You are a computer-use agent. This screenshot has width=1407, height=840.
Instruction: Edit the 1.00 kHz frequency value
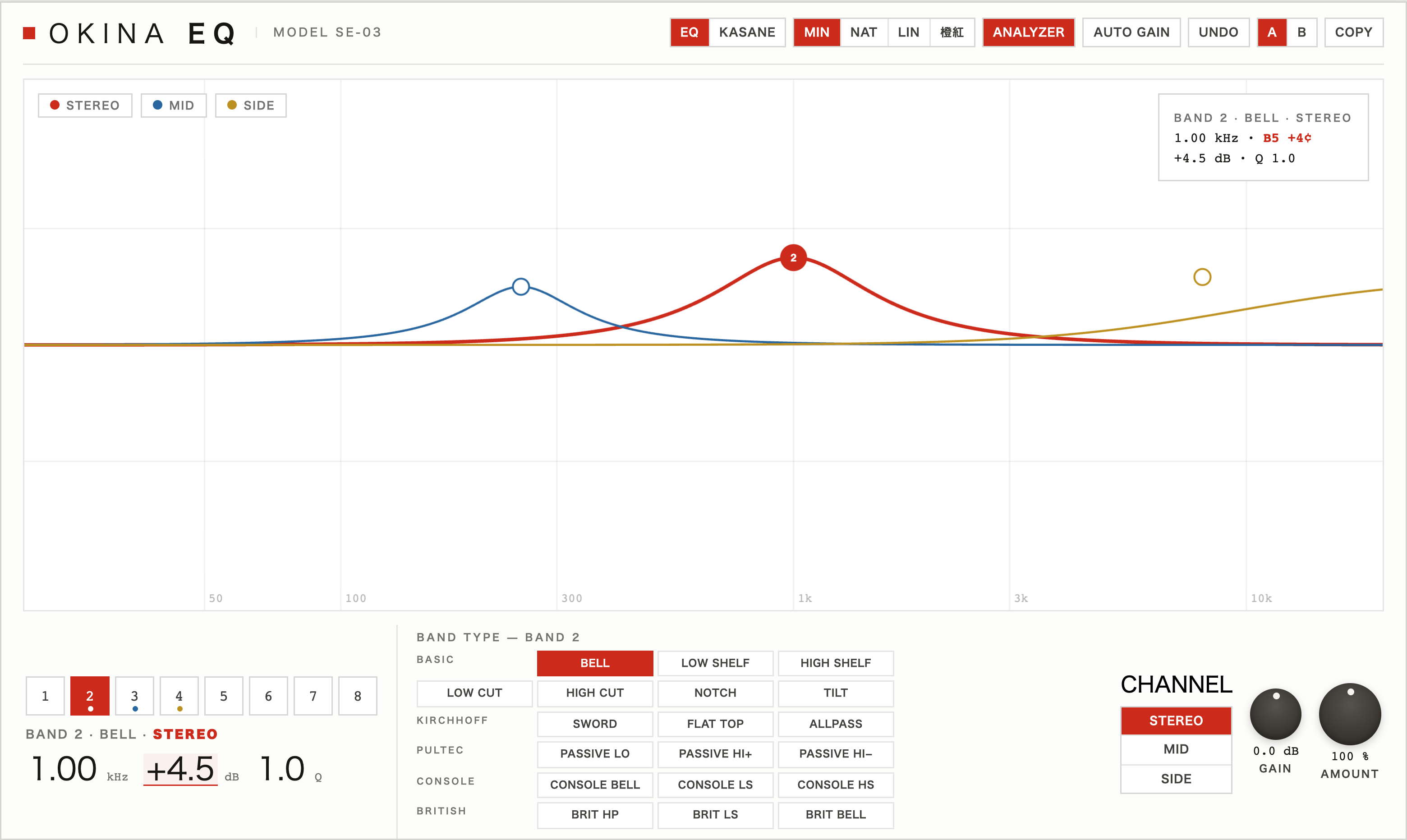[x=64, y=769]
